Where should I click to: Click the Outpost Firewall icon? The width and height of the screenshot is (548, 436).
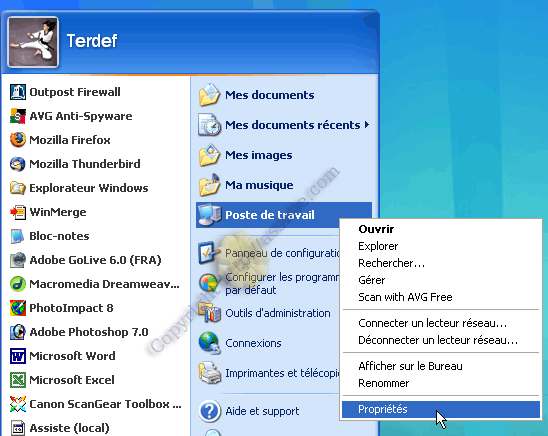17,92
